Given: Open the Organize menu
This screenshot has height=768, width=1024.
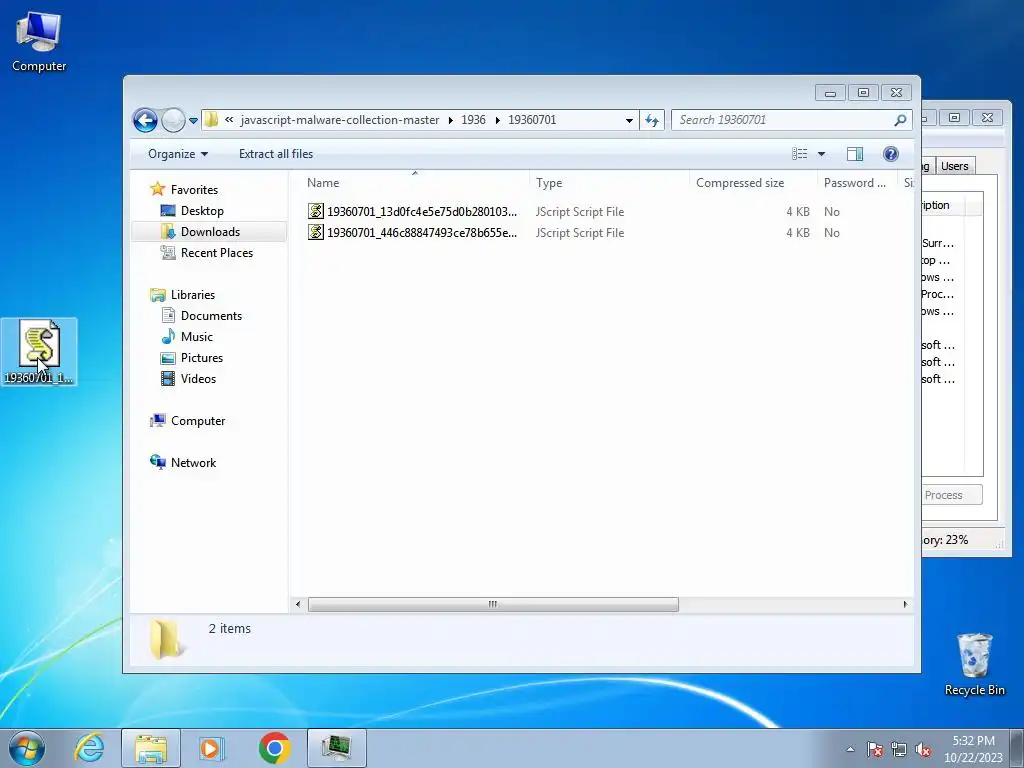Looking at the screenshot, I should [178, 154].
